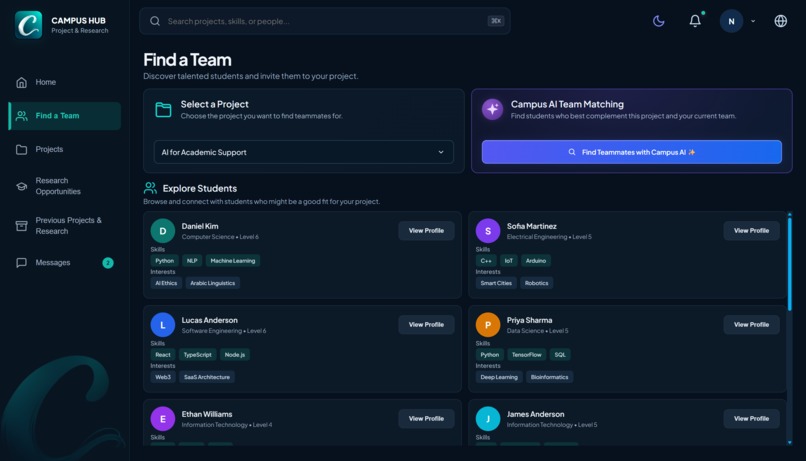The width and height of the screenshot is (806, 461).
Task: Click the C++ skill tag
Action: point(486,261)
